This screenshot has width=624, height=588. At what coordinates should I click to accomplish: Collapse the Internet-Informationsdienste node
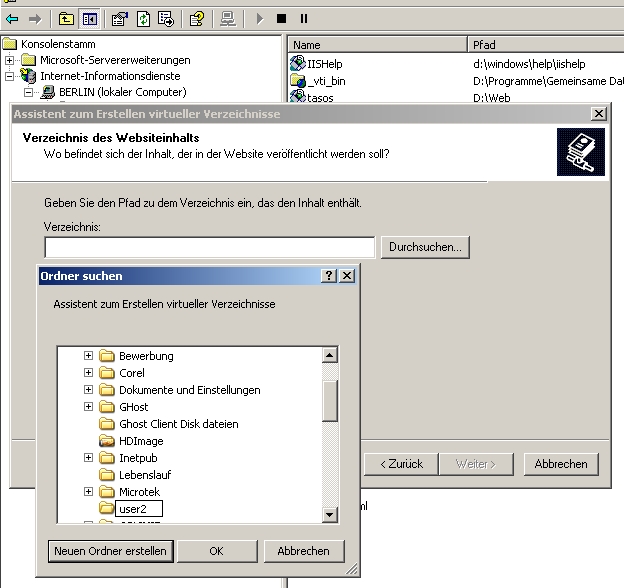point(10,76)
